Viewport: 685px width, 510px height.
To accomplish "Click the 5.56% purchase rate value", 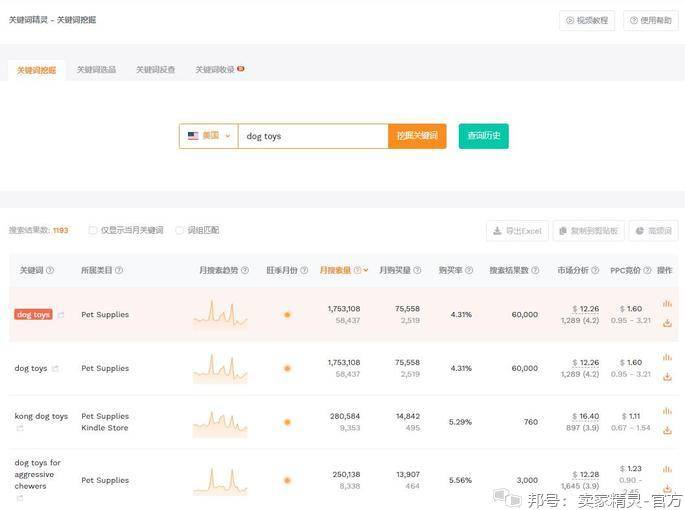I will pyautogui.click(x=460, y=480).
